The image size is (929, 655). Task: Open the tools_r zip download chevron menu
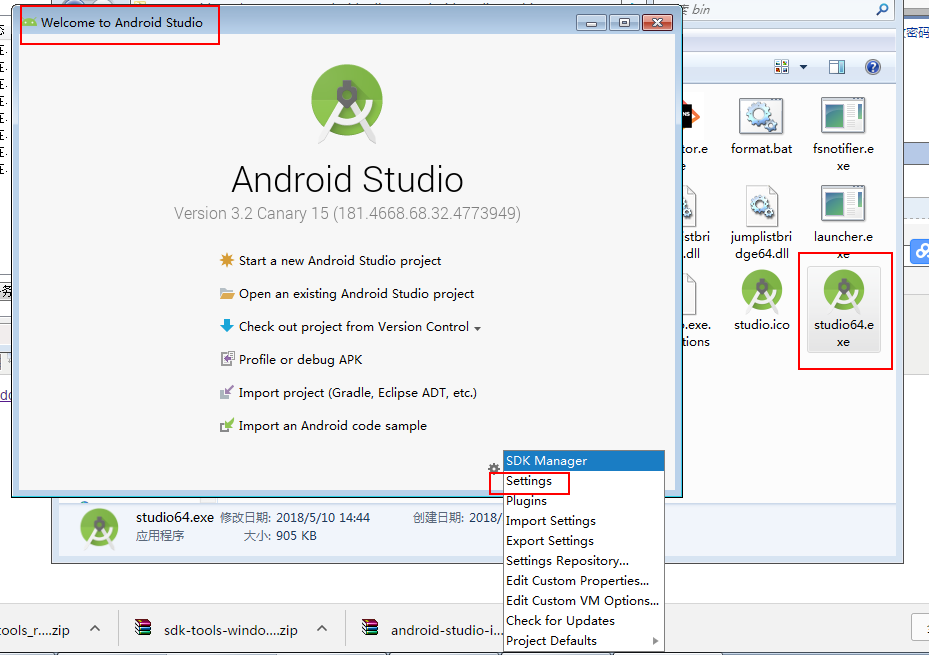click(x=95, y=628)
